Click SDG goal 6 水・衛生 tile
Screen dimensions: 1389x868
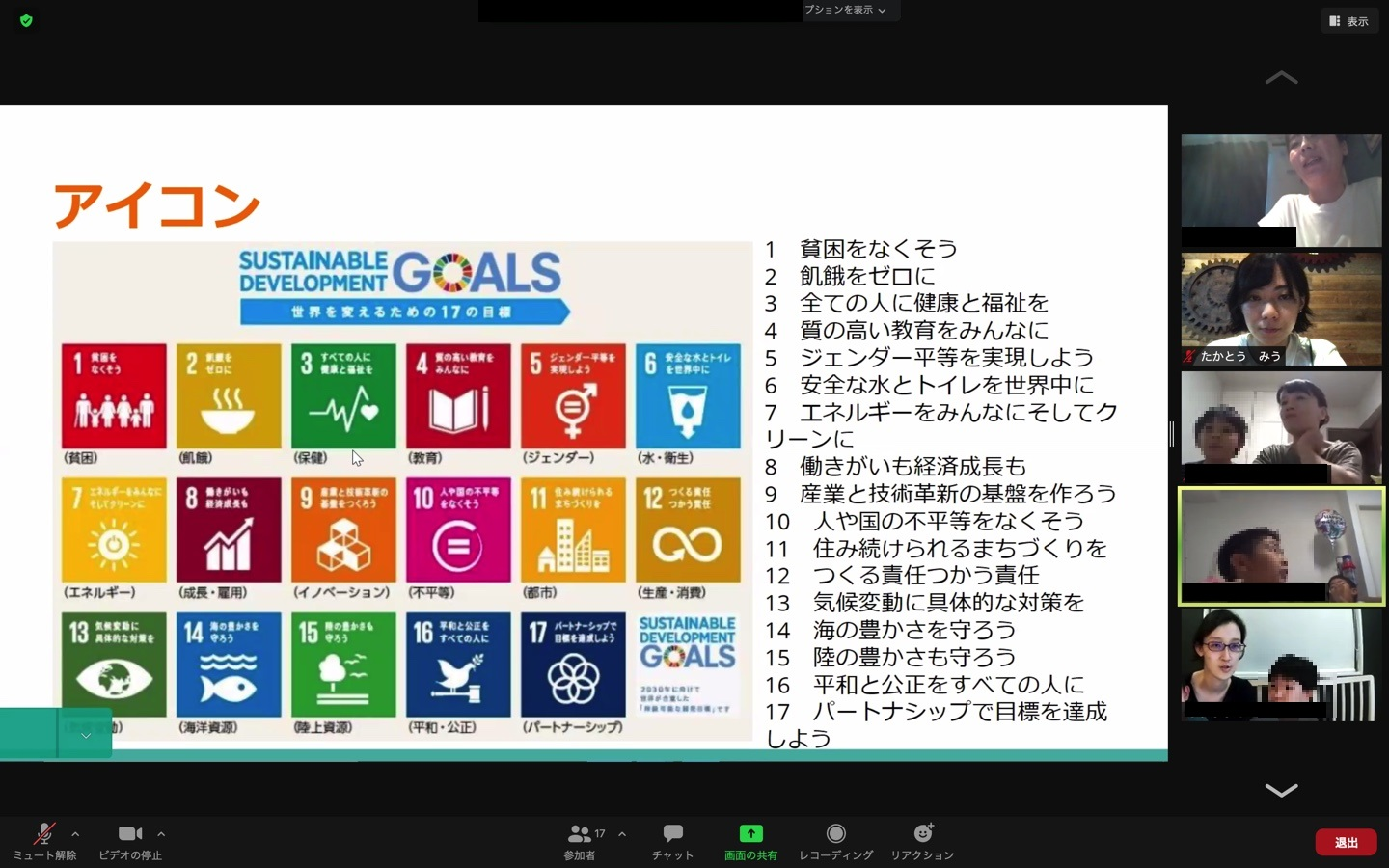[x=688, y=396]
